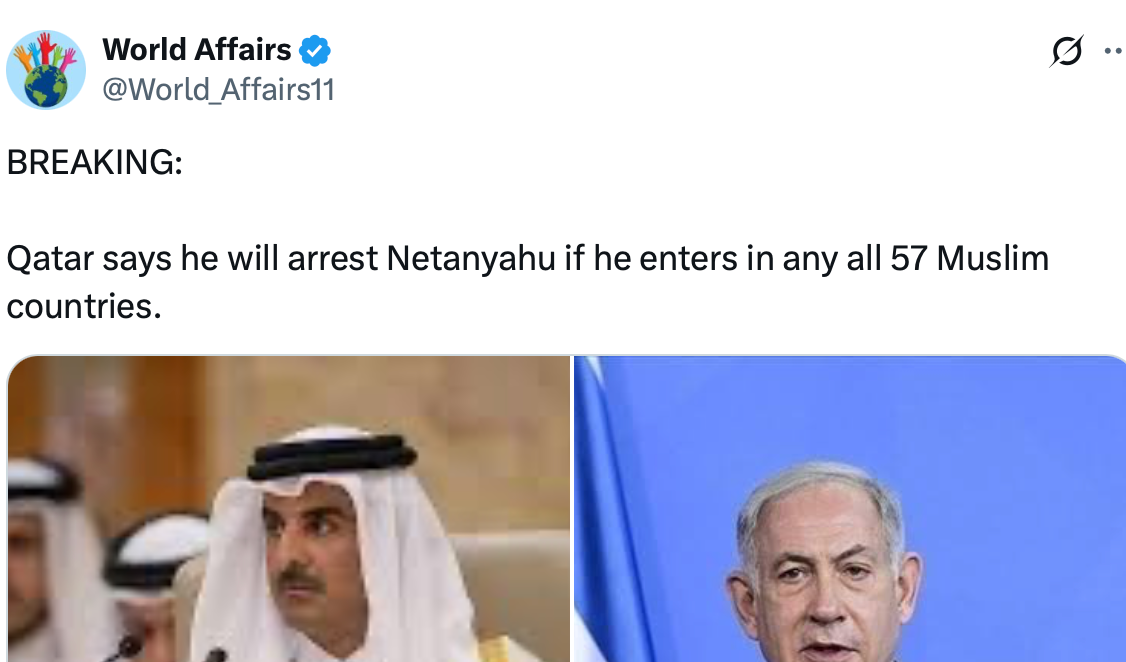
Task: Open the right photo with blue background
Action: pyautogui.click(x=850, y=508)
